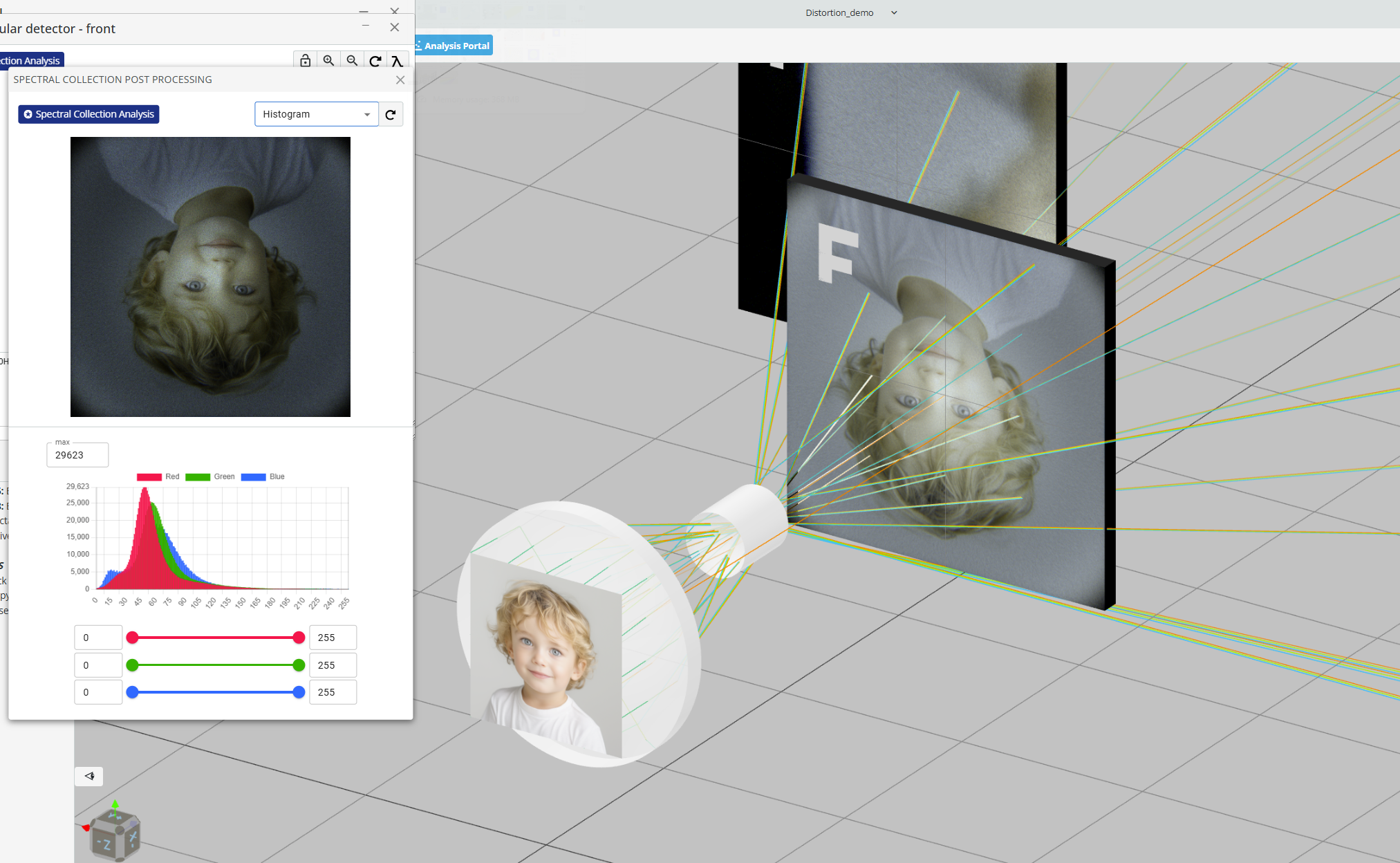Viewport: 1400px width, 863px height.
Task: Click the blue channel minimum slider handle
Action: click(x=132, y=692)
